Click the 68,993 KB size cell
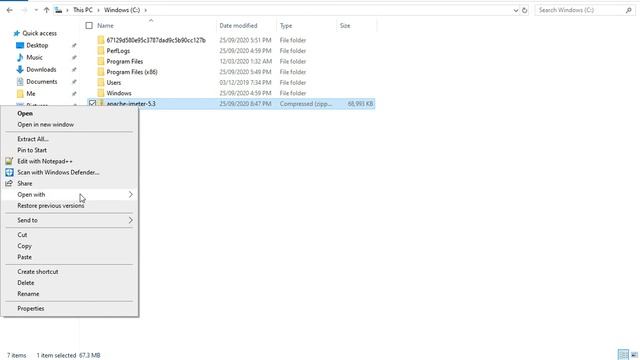640x360 pixels. [360, 104]
